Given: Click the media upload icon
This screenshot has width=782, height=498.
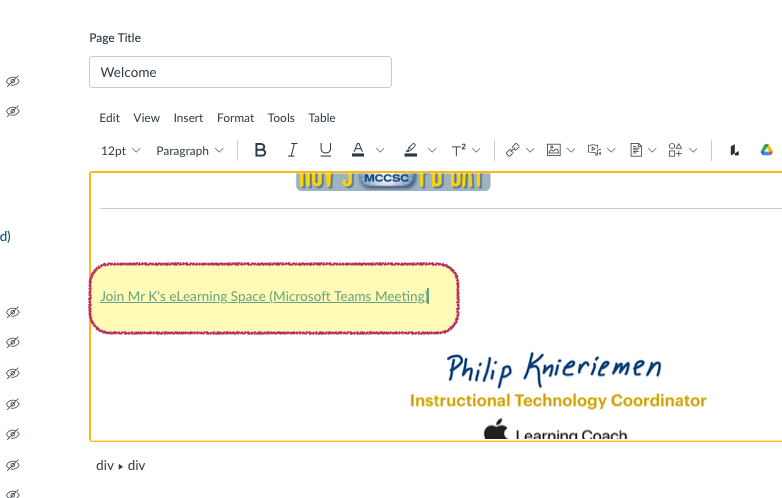Looking at the screenshot, I should [594, 150].
